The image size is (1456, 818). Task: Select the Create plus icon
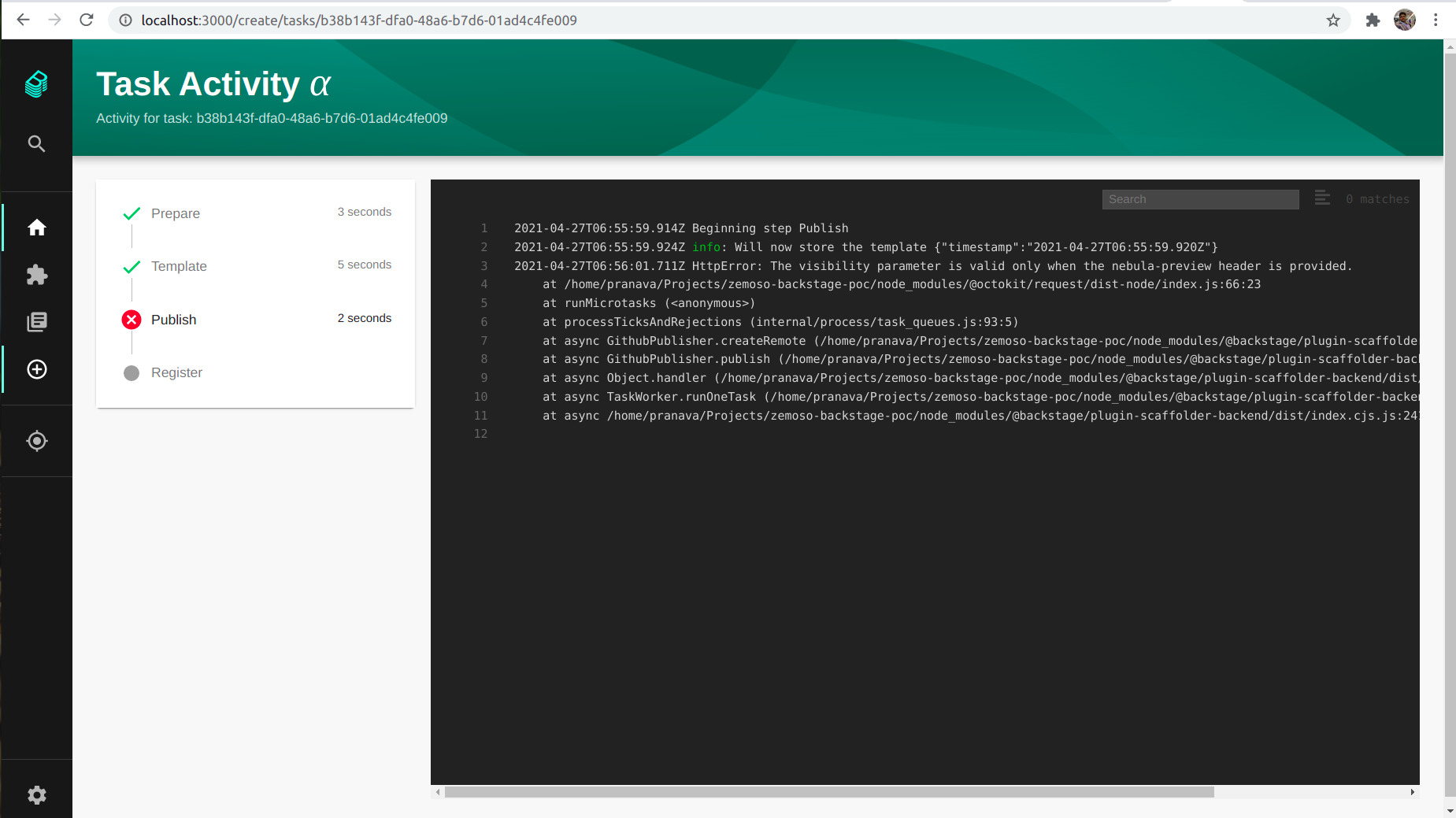pyautogui.click(x=36, y=368)
